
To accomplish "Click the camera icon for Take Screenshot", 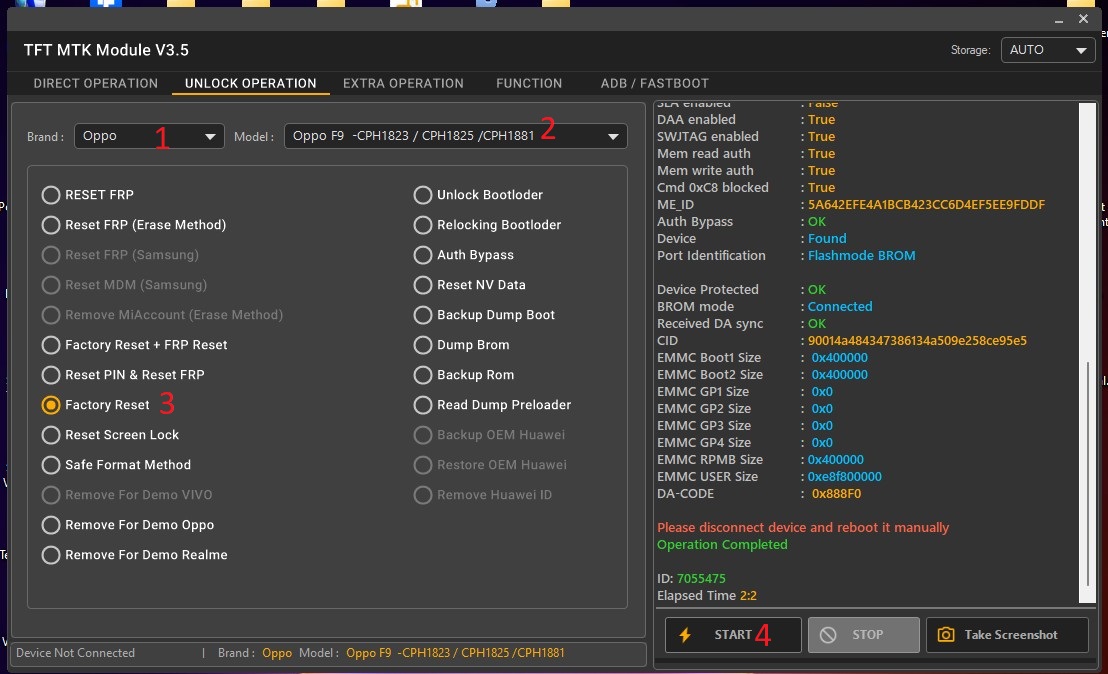I will 945,634.
